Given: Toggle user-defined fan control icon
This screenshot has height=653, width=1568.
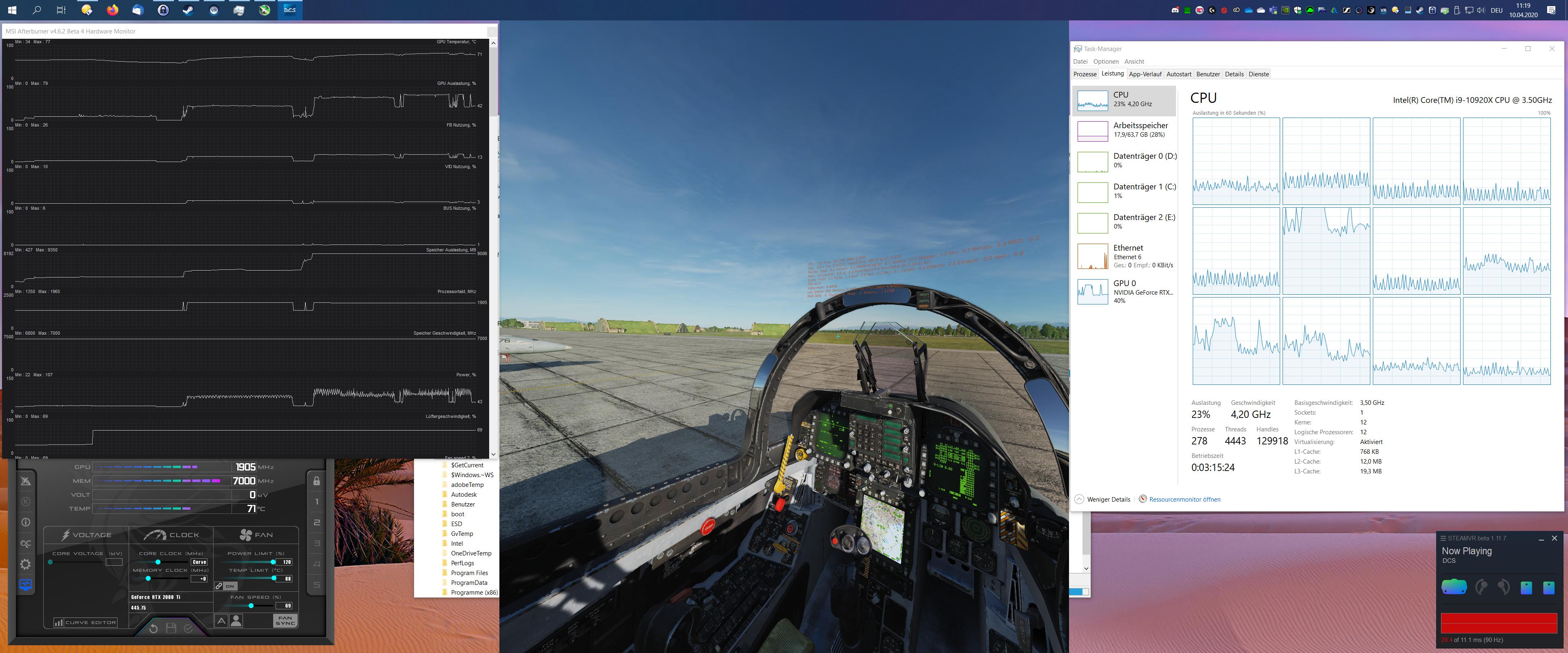Looking at the screenshot, I should tap(236, 621).
